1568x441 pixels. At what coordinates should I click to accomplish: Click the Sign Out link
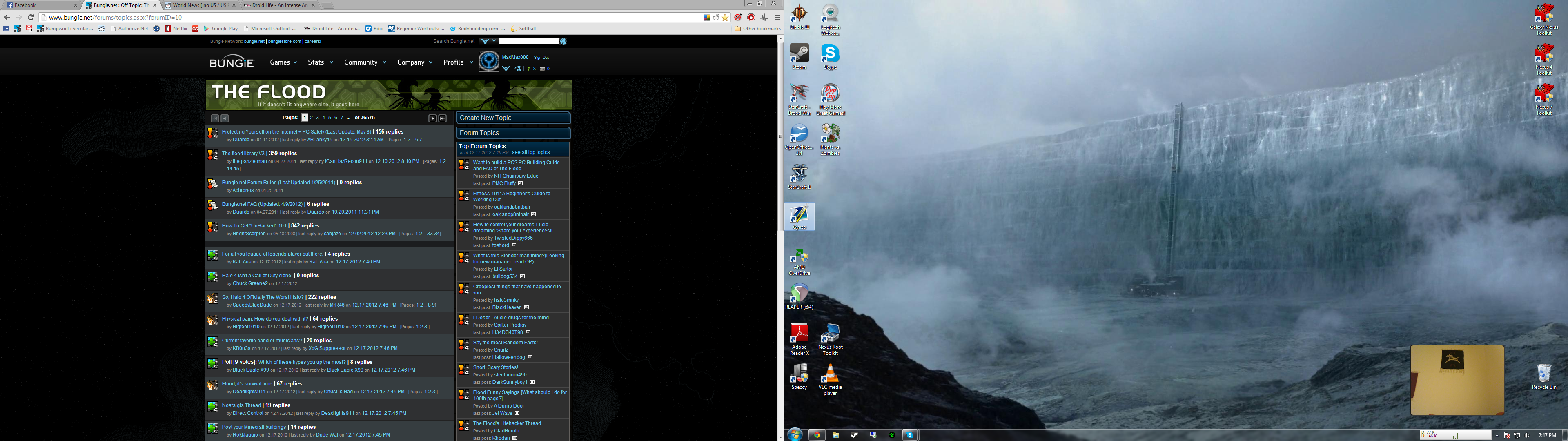pos(541,57)
